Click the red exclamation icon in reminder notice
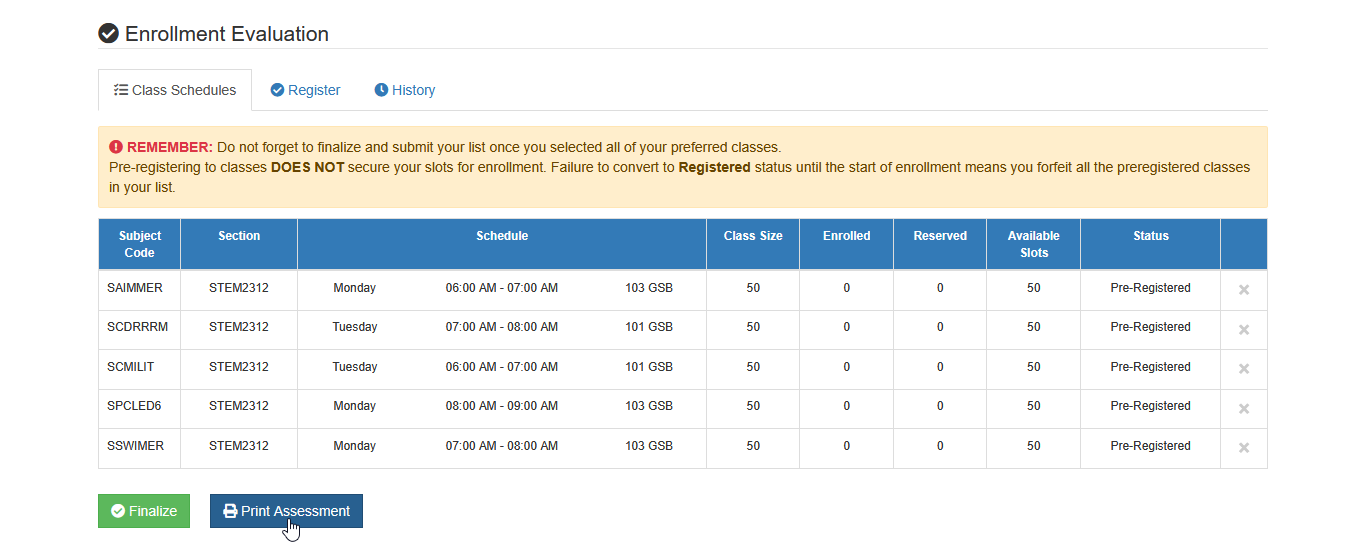The width and height of the screenshot is (1358, 555). [x=116, y=146]
